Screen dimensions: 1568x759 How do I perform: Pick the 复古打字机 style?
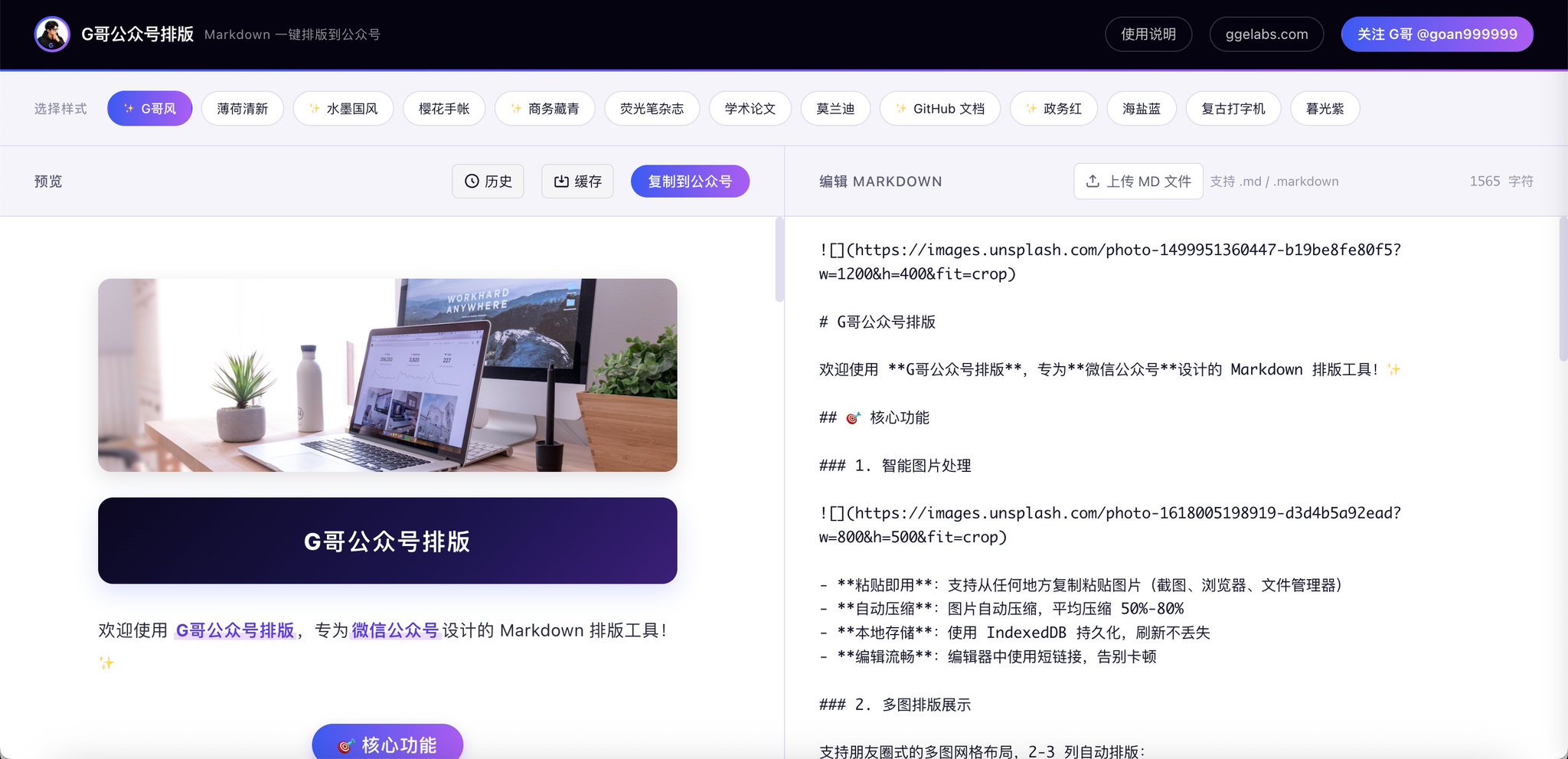(1233, 109)
